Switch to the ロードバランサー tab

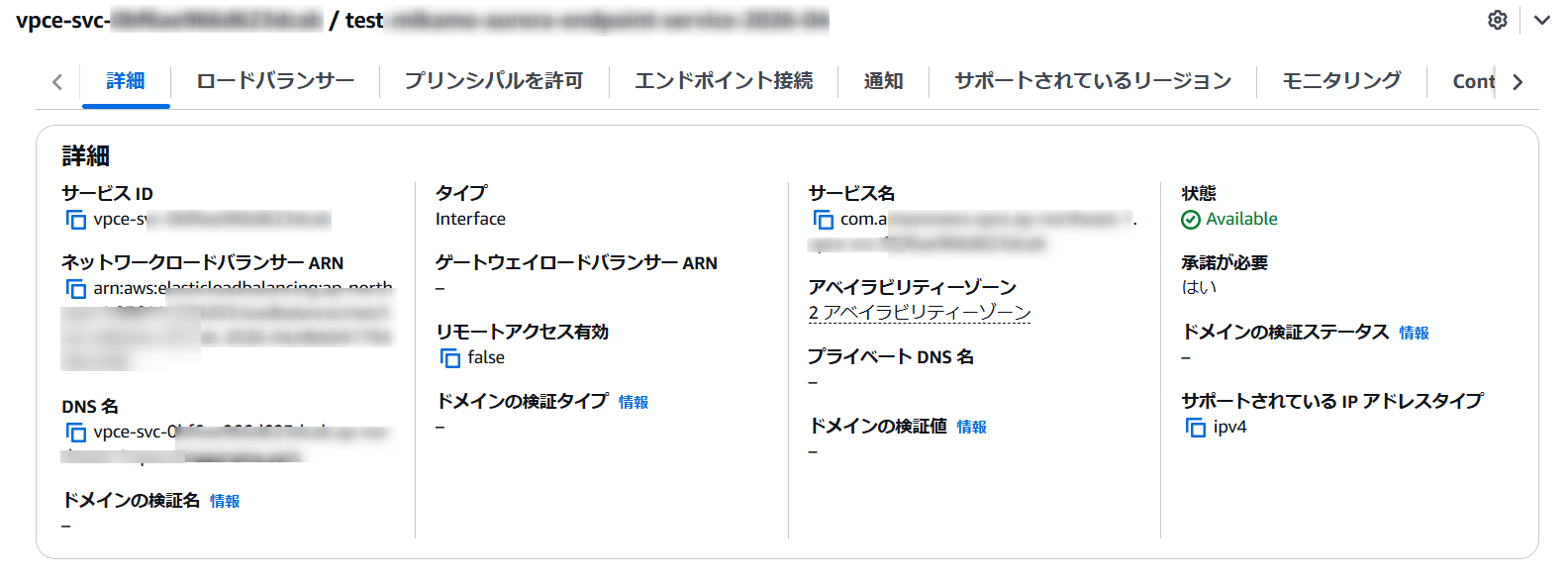[x=275, y=81]
